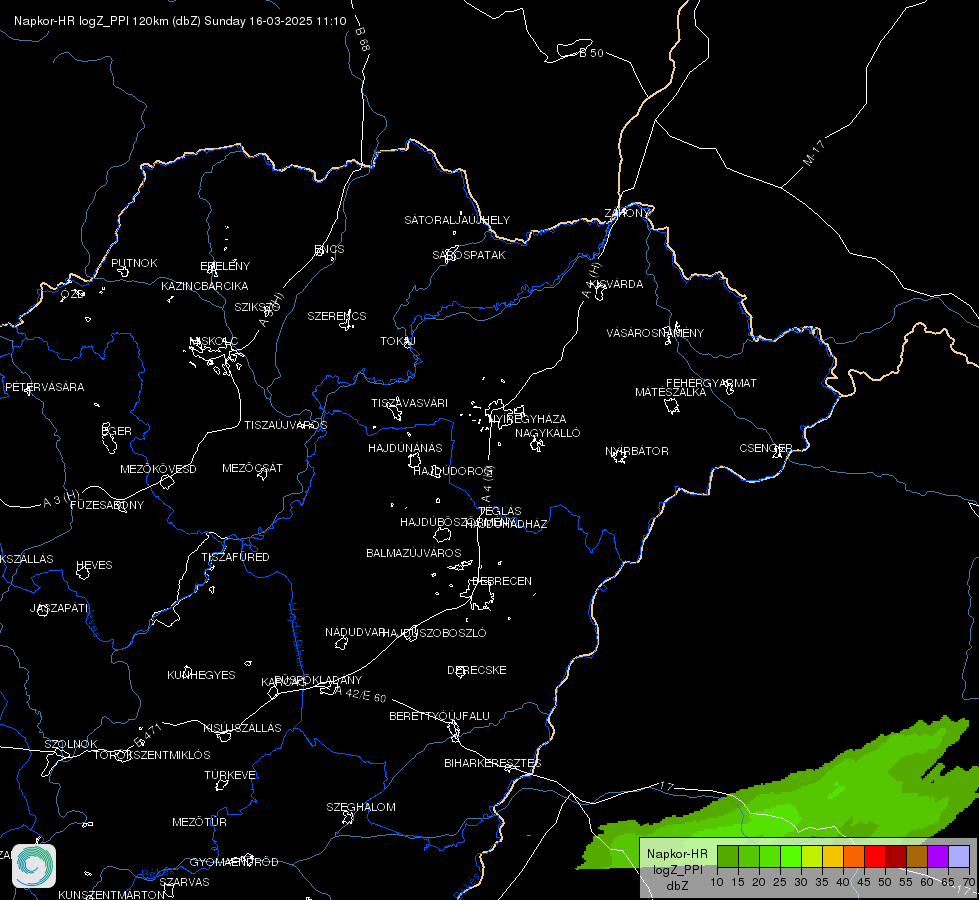
Task: Click the MEZŐKÖVESD city label
Action: tap(158, 469)
